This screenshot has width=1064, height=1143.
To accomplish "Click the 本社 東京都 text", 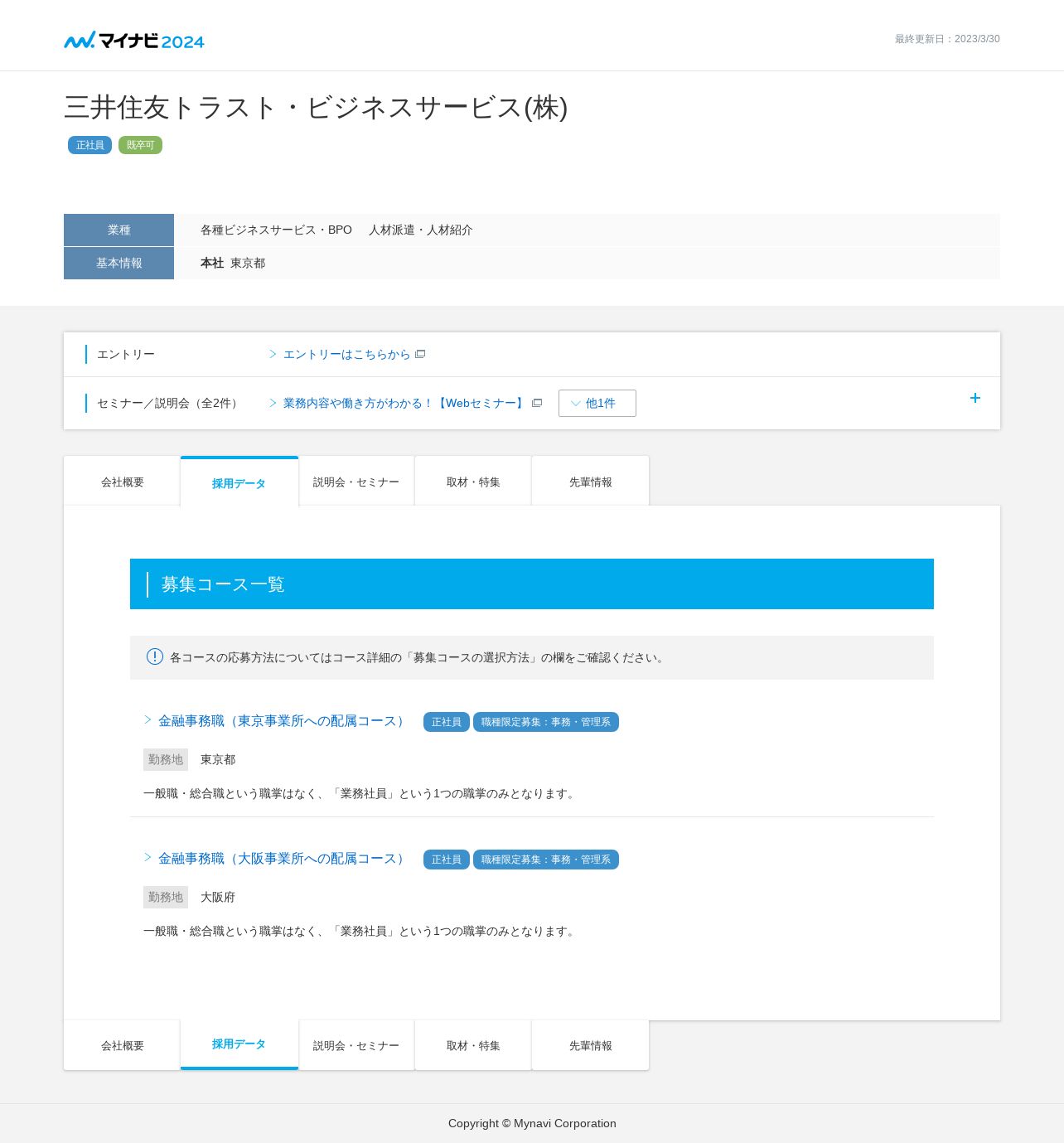I will [x=233, y=263].
